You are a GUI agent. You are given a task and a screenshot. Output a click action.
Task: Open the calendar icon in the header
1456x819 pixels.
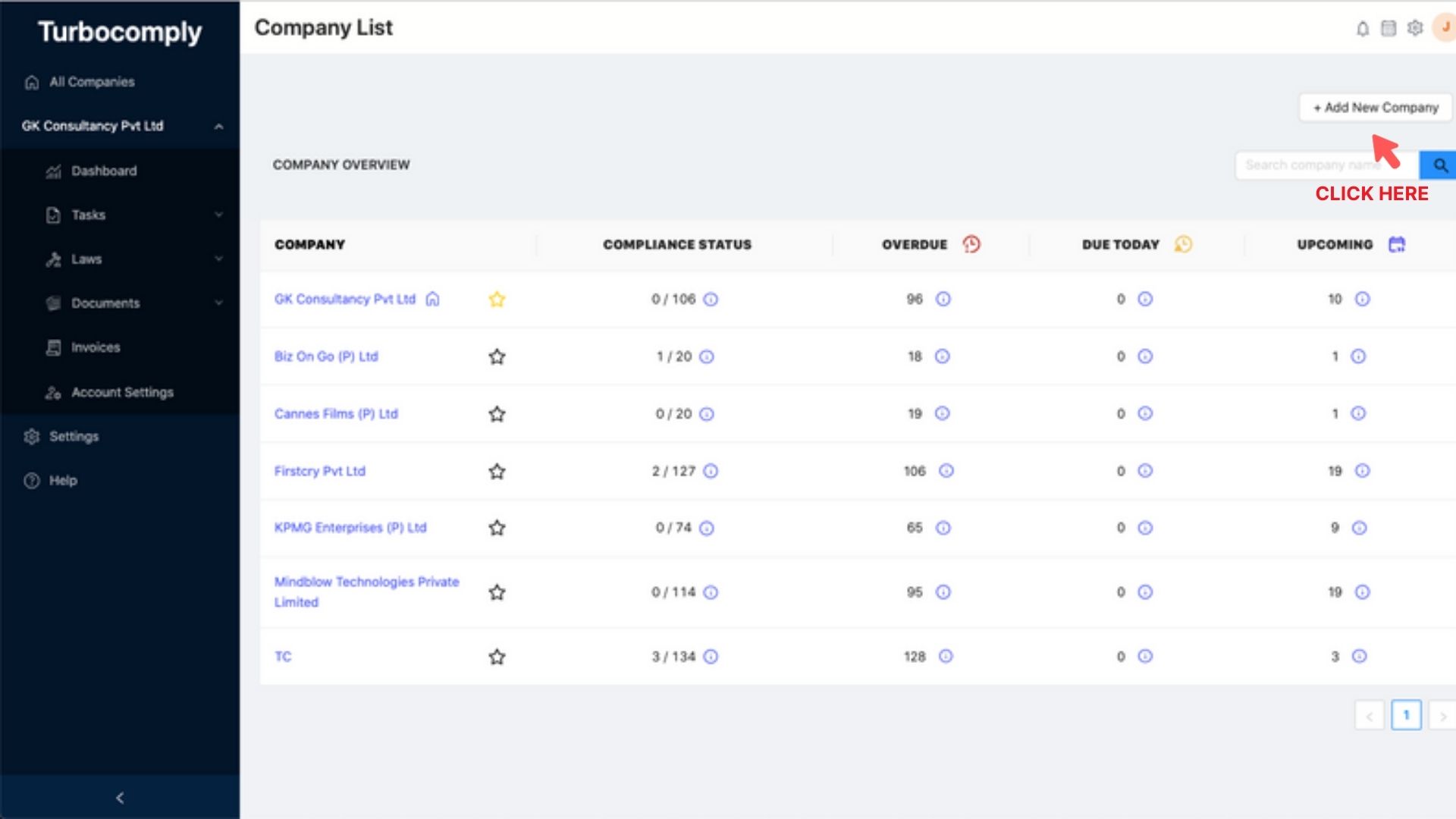1389,29
